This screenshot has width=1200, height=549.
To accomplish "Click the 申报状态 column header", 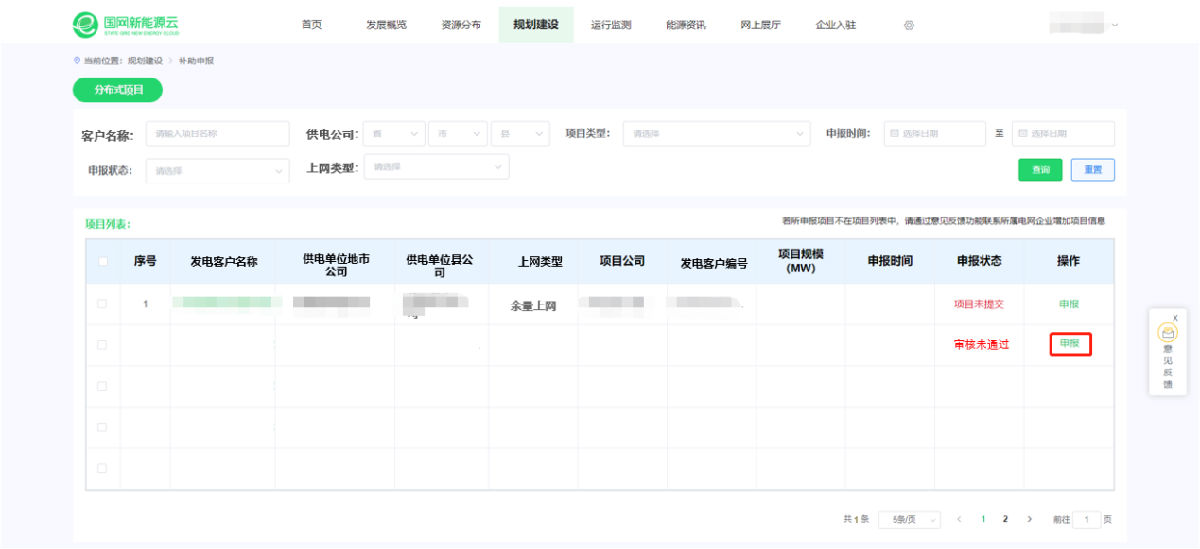I will pyautogui.click(x=979, y=261).
